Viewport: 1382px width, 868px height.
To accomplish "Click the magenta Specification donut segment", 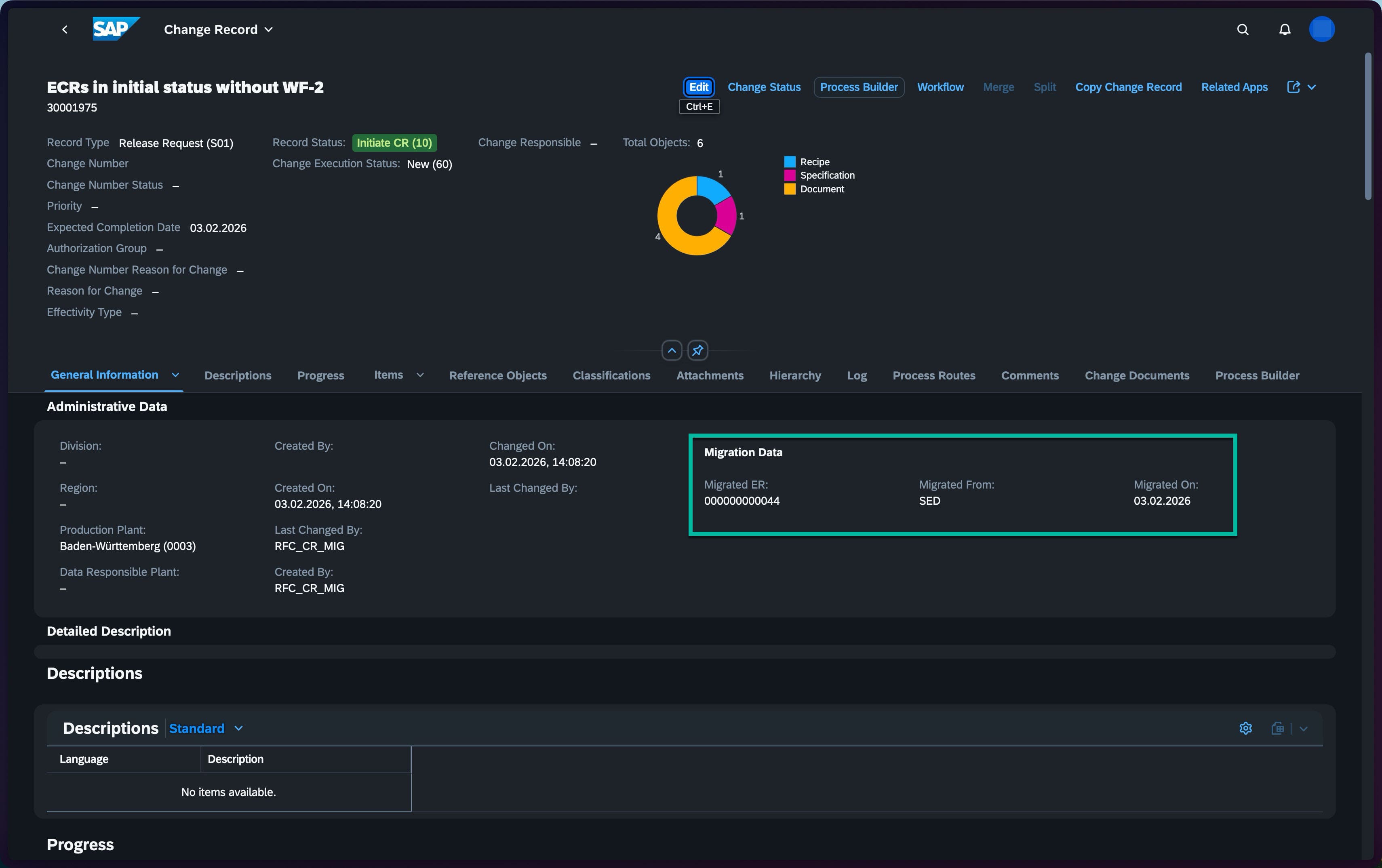I will coord(727,216).
